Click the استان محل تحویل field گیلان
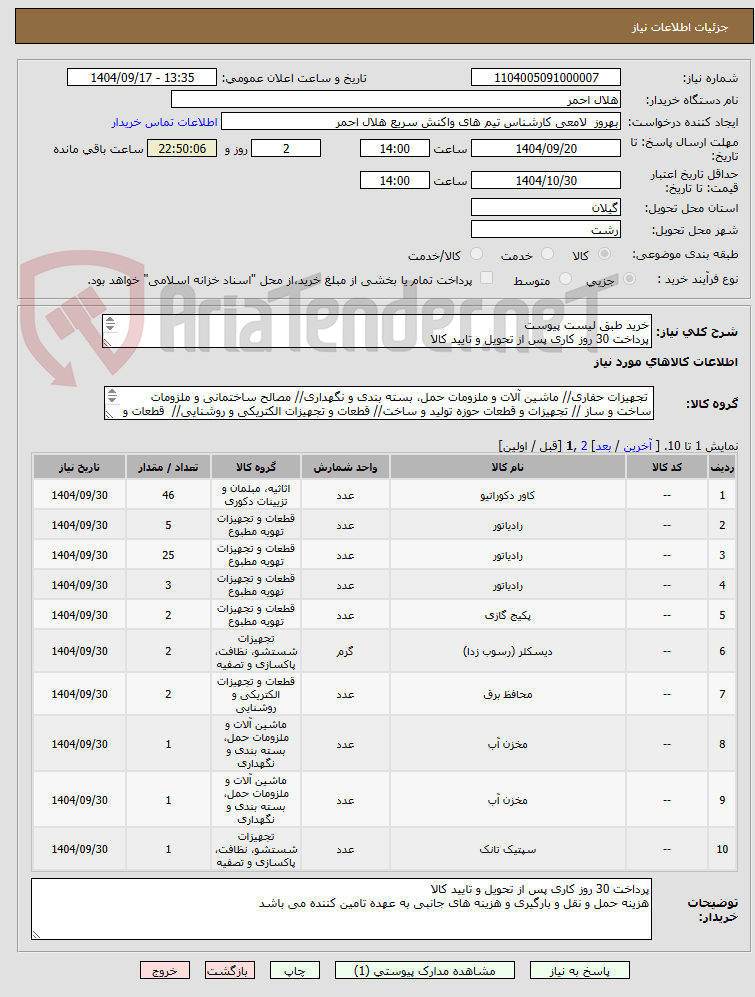 click(x=546, y=208)
